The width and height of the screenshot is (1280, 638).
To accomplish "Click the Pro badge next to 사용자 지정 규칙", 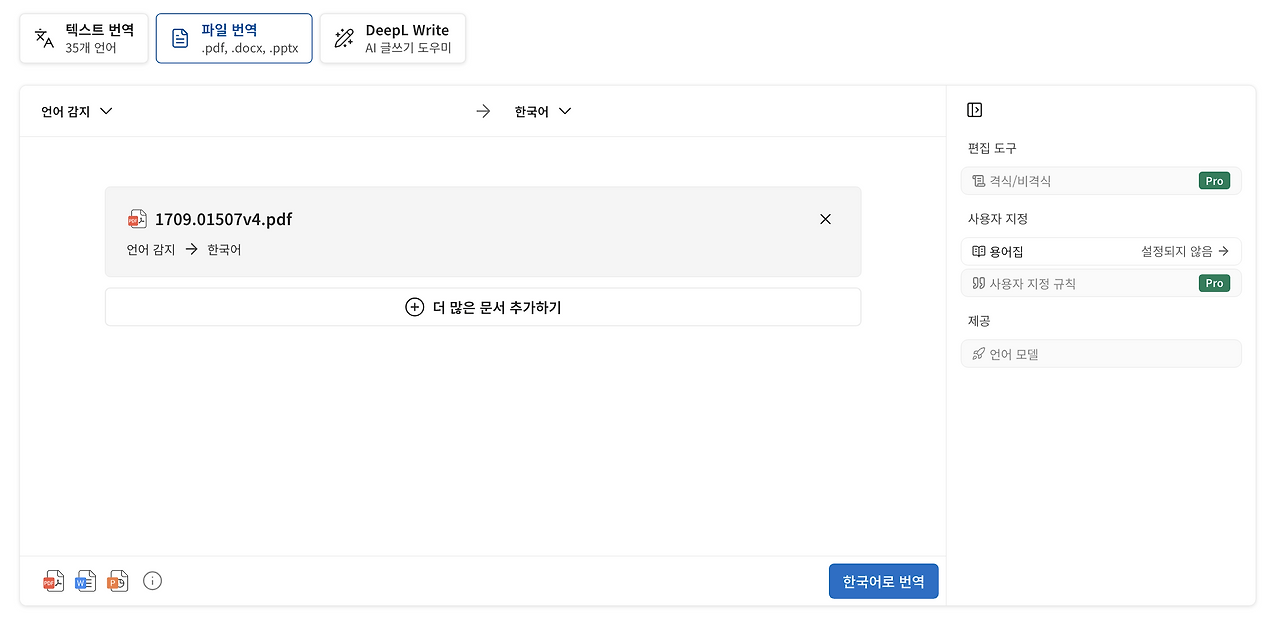I will coord(1214,283).
